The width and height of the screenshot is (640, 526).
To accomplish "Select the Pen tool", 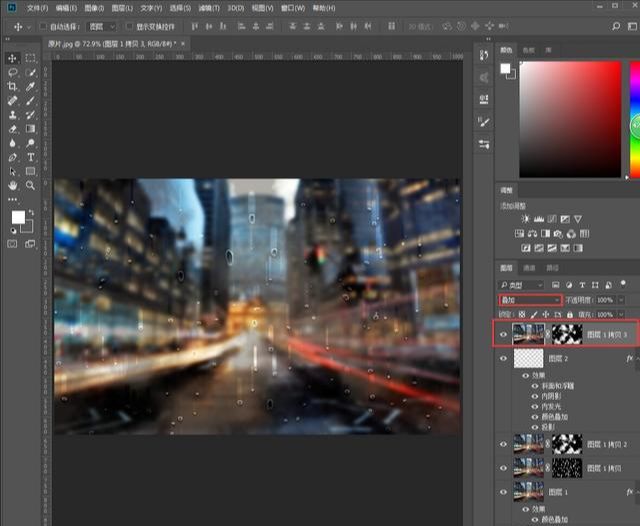I will click(12, 157).
